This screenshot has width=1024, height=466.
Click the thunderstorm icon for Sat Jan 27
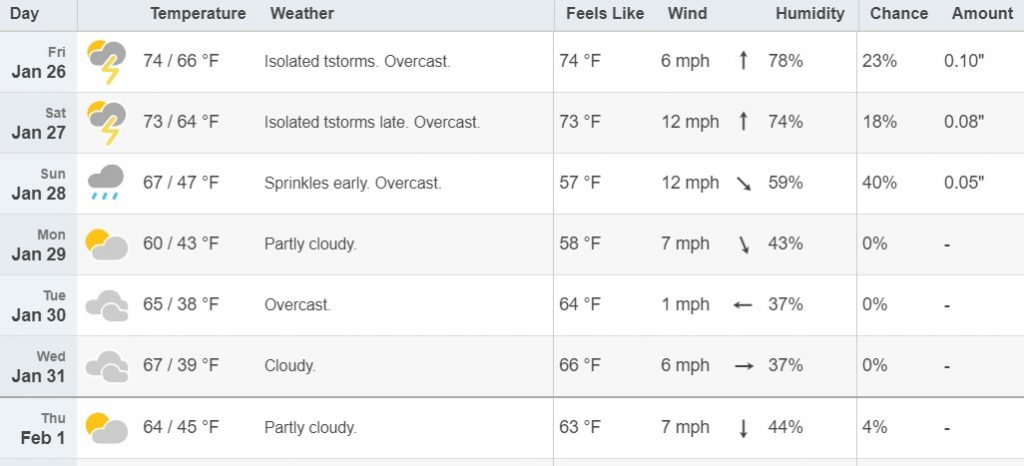(106, 123)
